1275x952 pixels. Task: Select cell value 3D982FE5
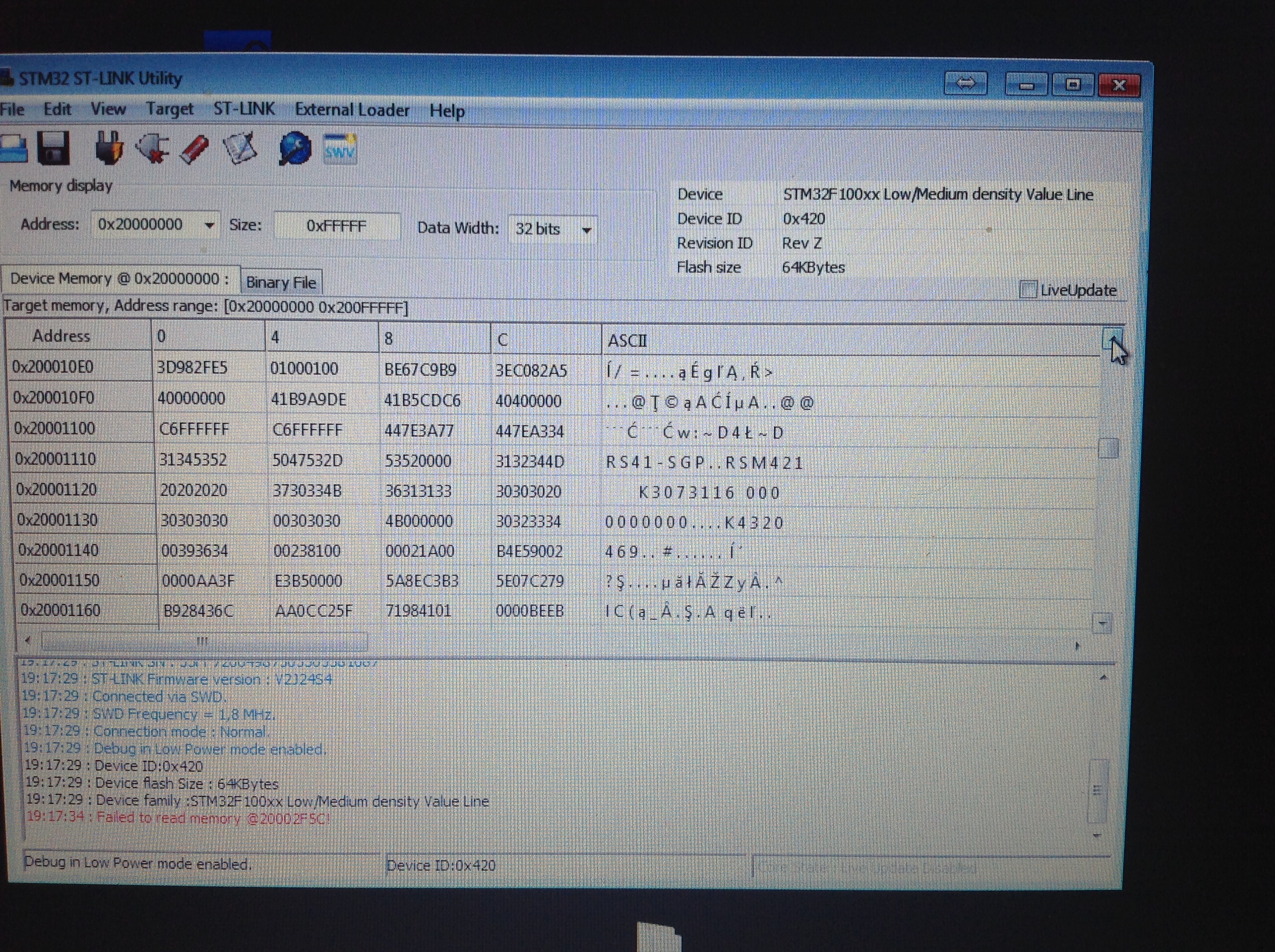tap(192, 368)
